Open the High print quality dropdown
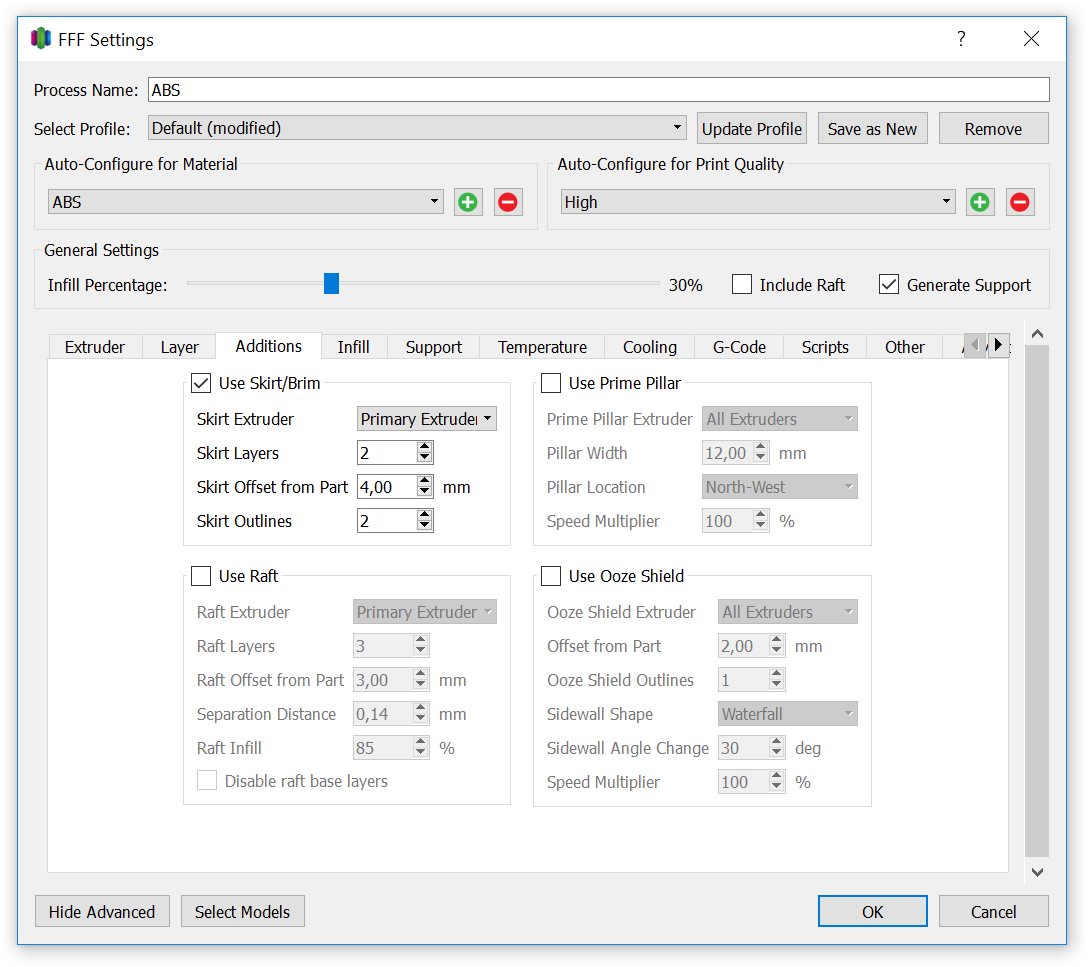The height and width of the screenshot is (967, 1088). (x=758, y=202)
